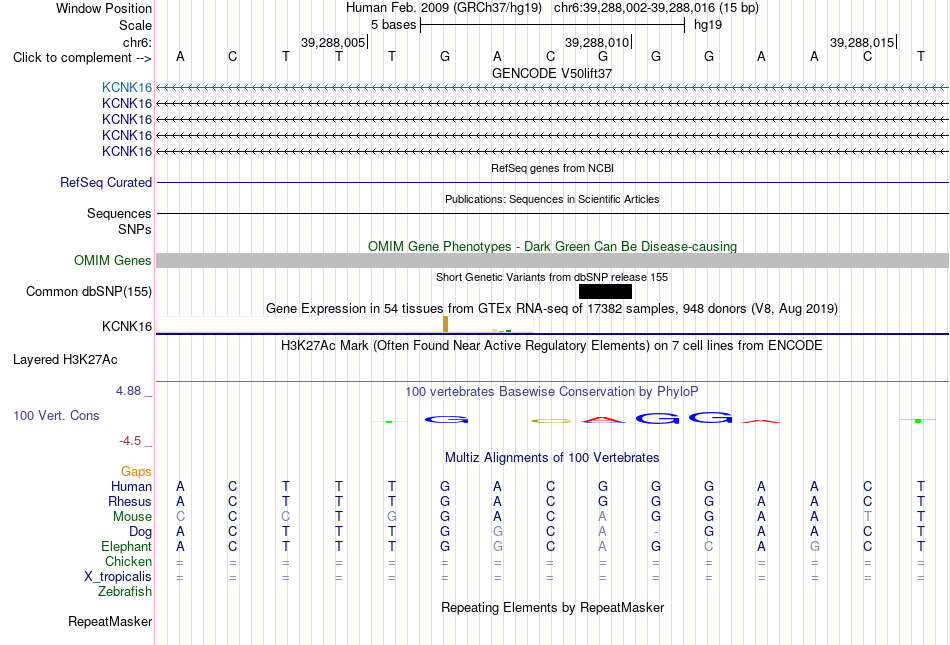Click the orange Gaps label
The image size is (950, 645).
(x=136, y=471)
